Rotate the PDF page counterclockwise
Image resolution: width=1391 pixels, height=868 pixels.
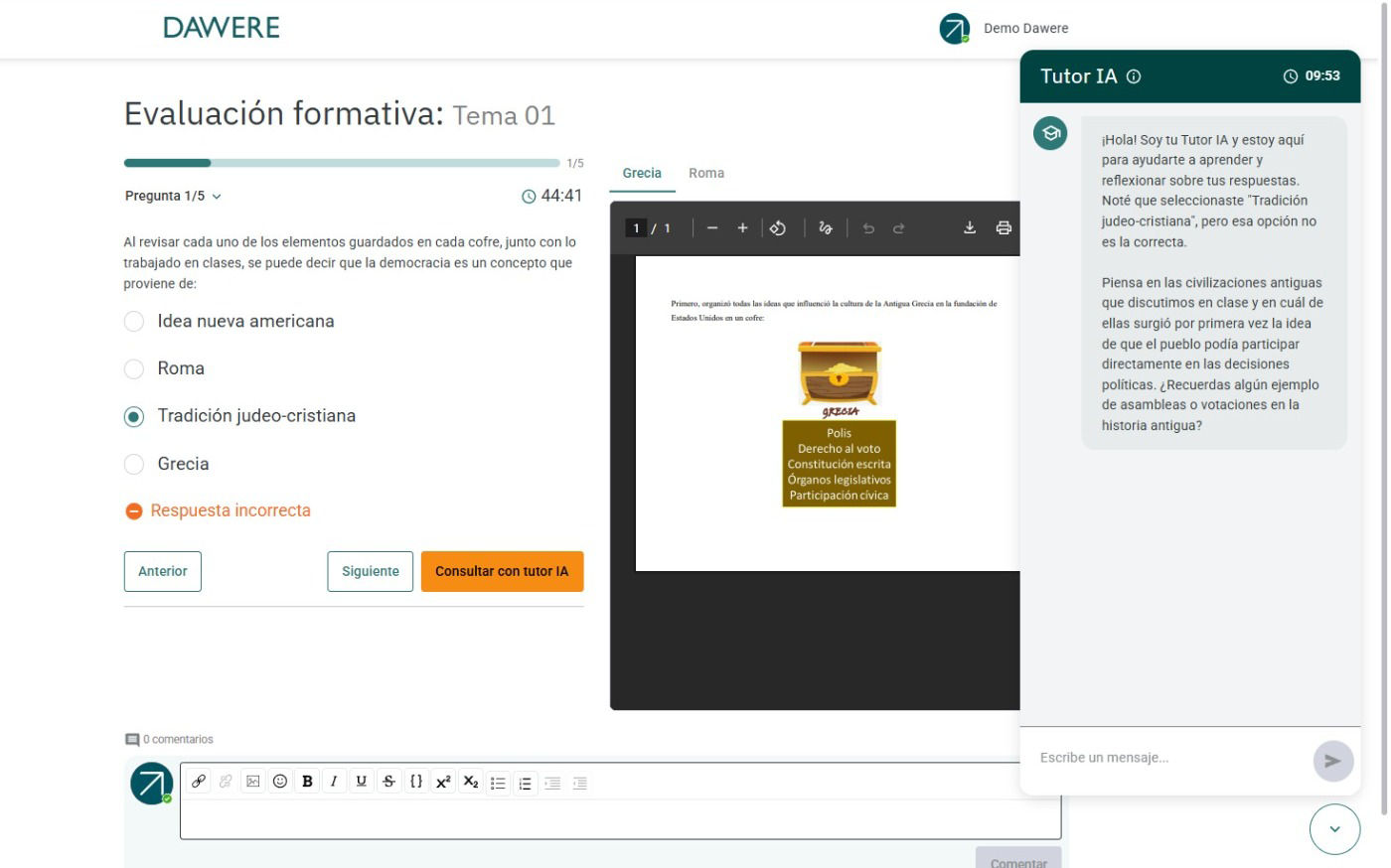coord(778,227)
